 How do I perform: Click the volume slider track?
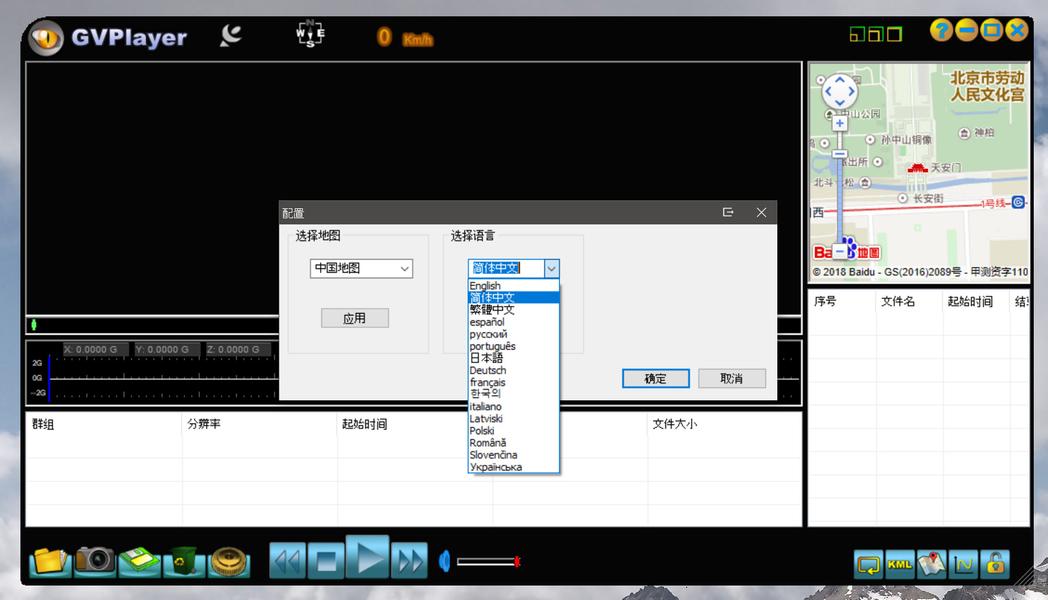(488, 561)
